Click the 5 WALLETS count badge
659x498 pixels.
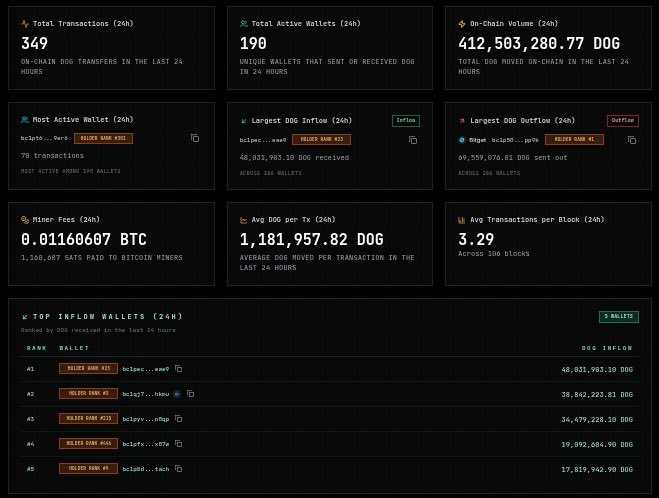point(619,316)
